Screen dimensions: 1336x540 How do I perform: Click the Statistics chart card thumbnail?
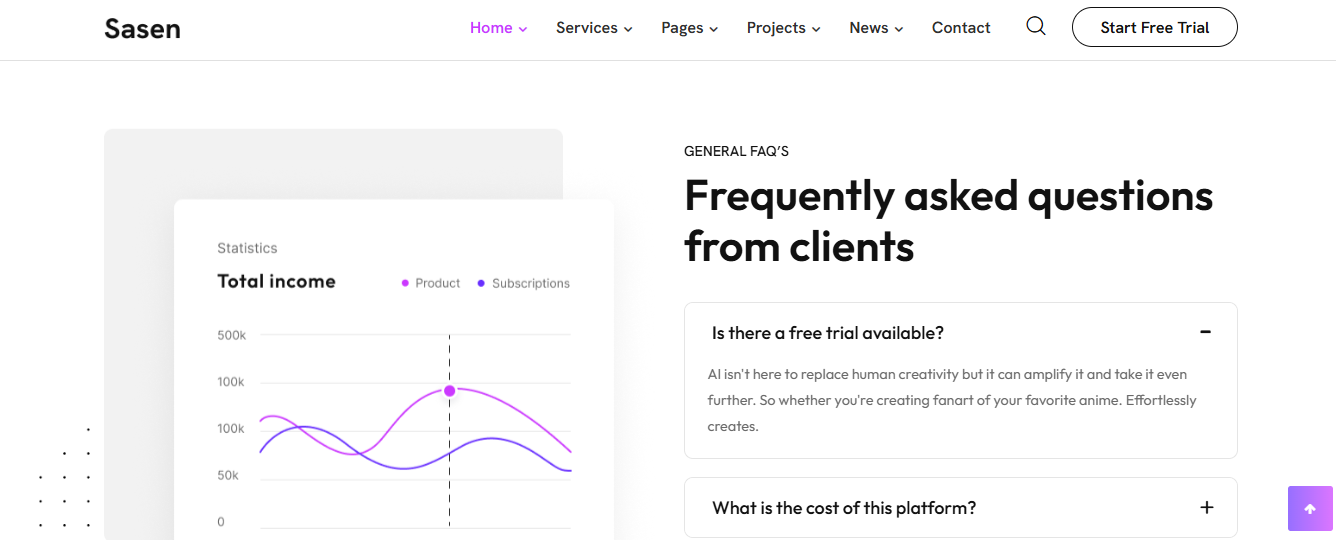394,370
